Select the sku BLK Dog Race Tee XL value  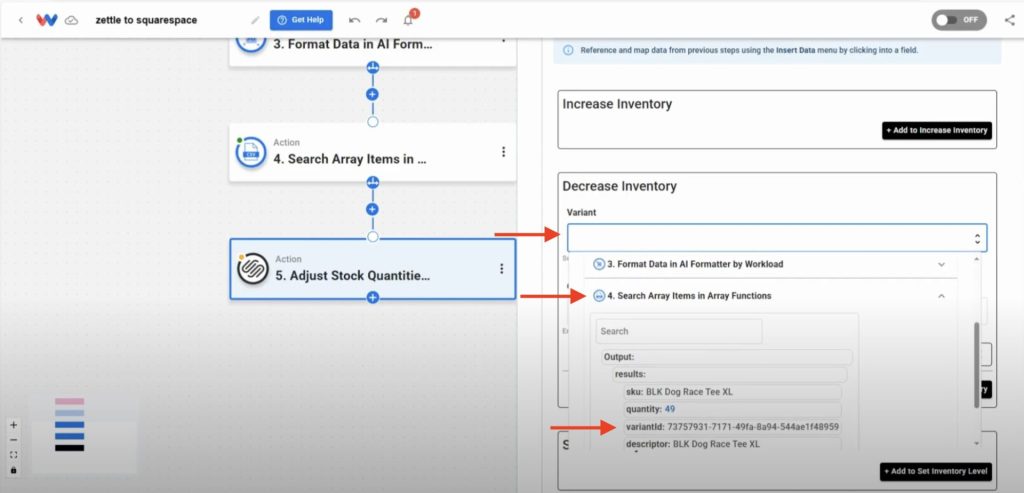coord(733,392)
